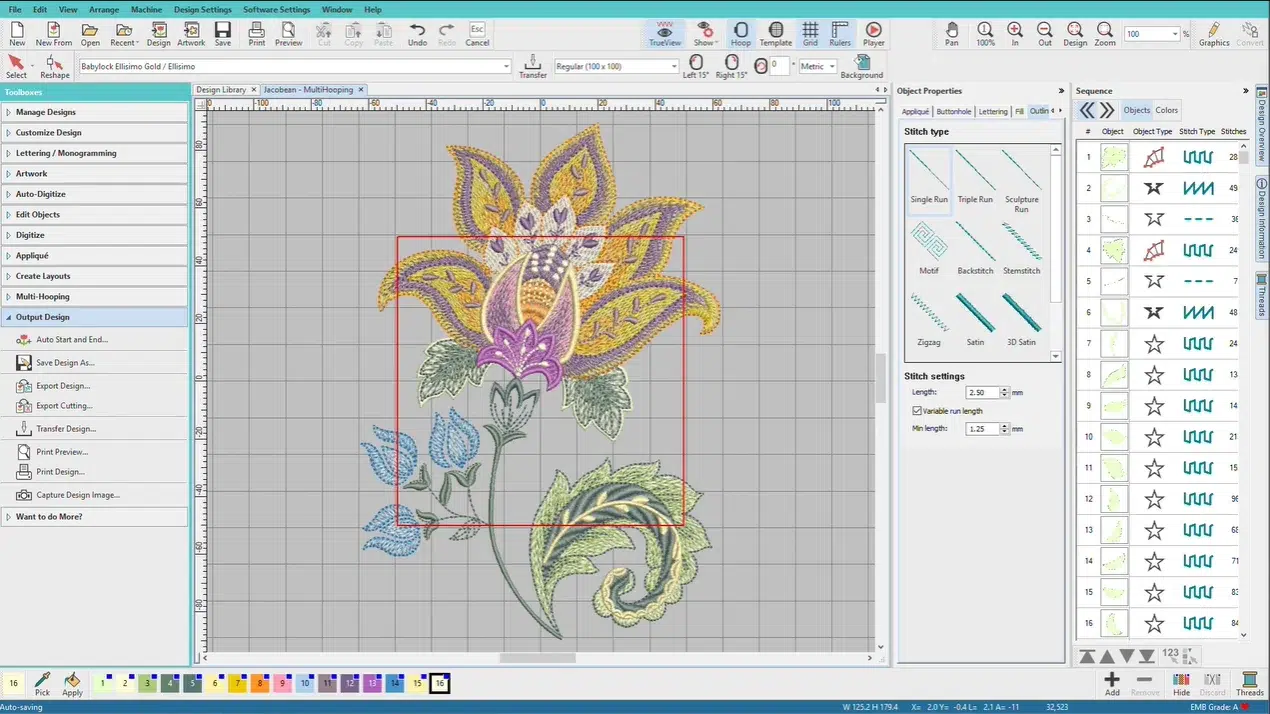Click the Undo icon

[417, 34]
